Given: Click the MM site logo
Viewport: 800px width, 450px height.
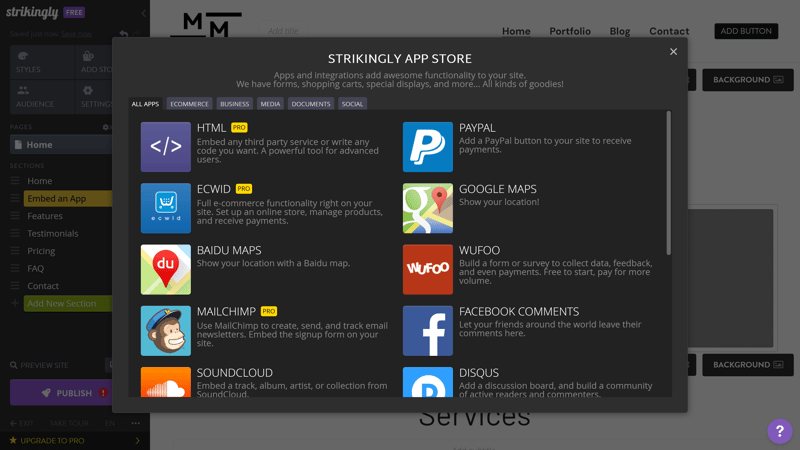Looking at the screenshot, I should pyautogui.click(x=206, y=25).
